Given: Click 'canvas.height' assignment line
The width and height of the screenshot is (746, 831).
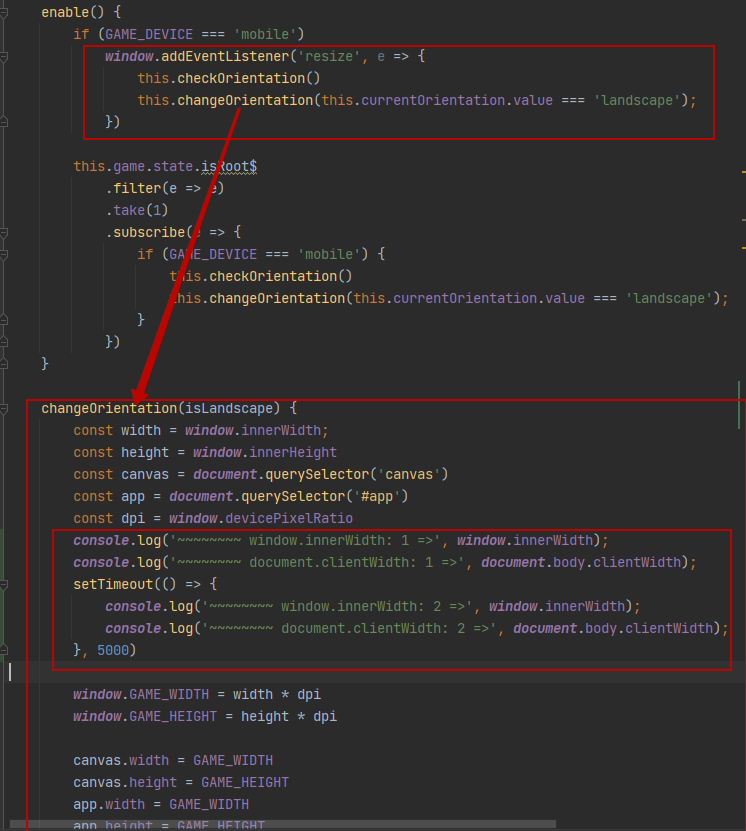Looking at the screenshot, I should point(181,782).
